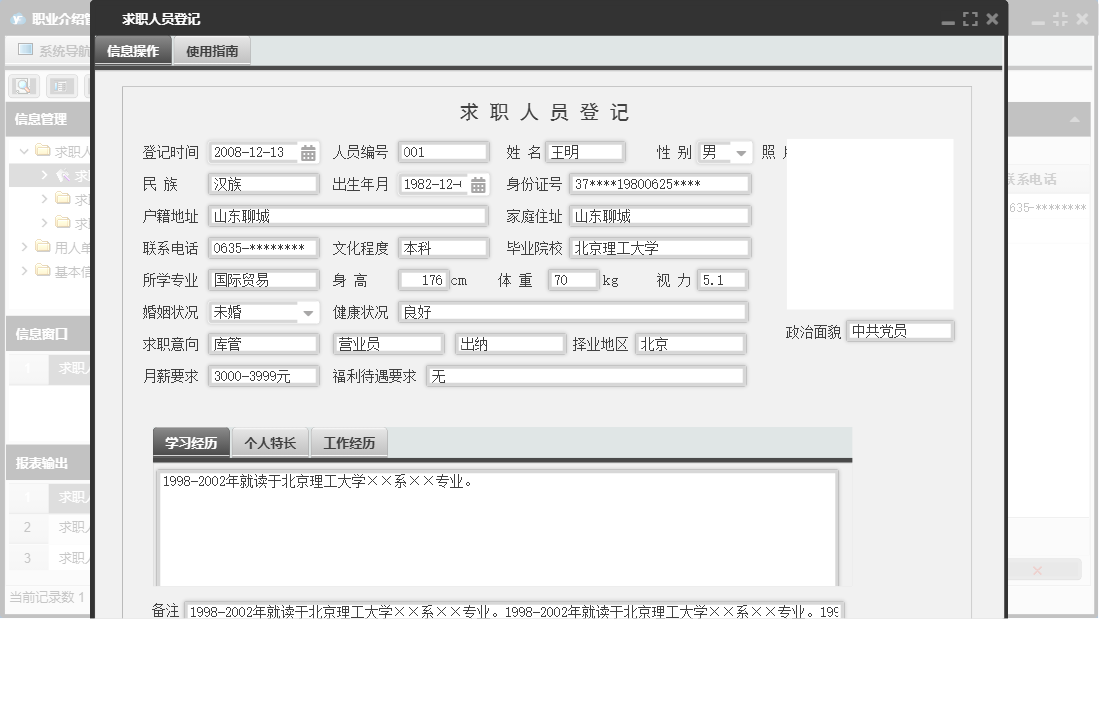The image size is (1099, 715).
Task: Switch to the 工作经历 tab
Action: point(349,441)
